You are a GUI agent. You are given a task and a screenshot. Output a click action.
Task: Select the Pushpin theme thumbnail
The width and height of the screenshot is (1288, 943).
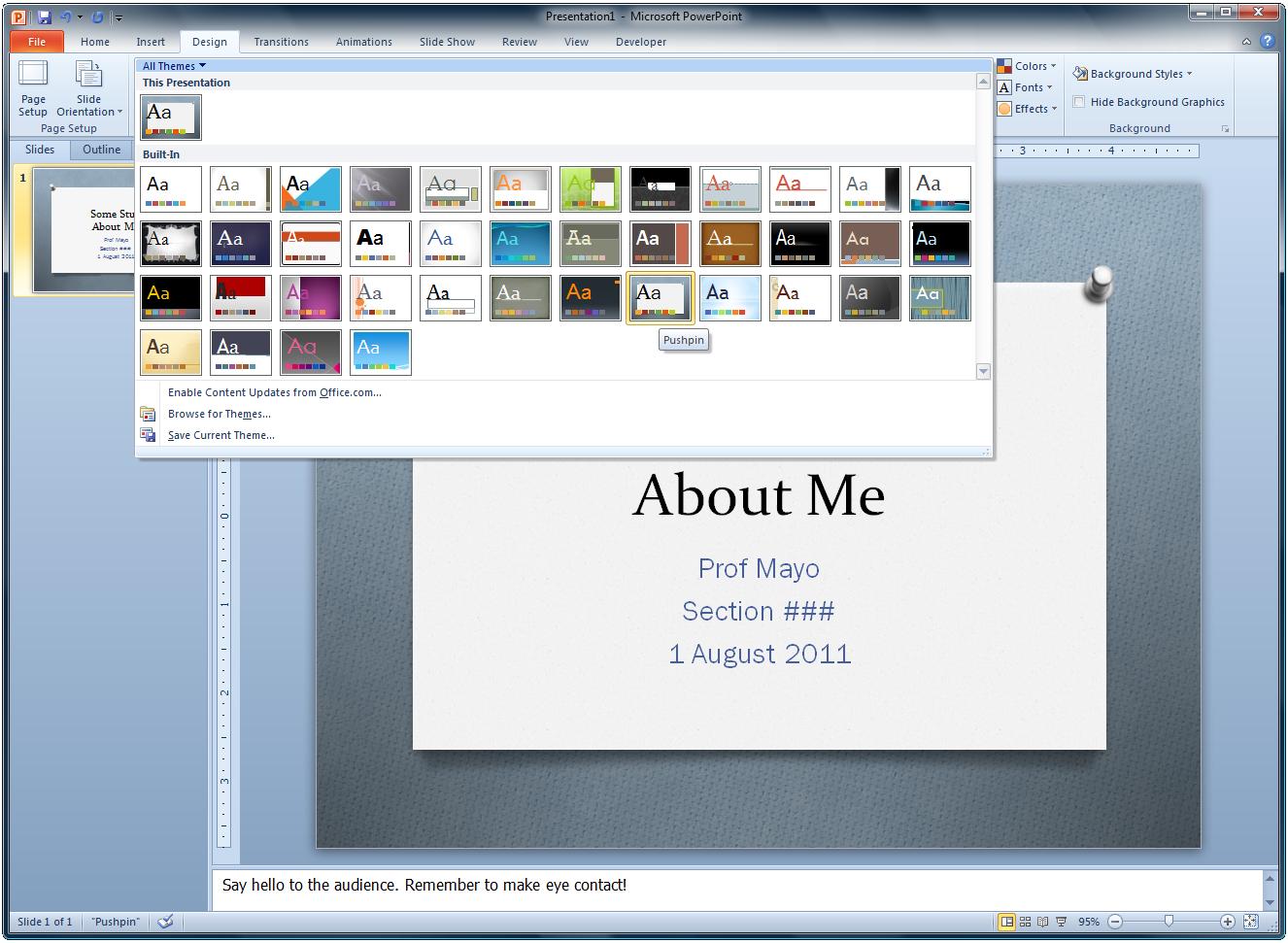[x=660, y=297]
